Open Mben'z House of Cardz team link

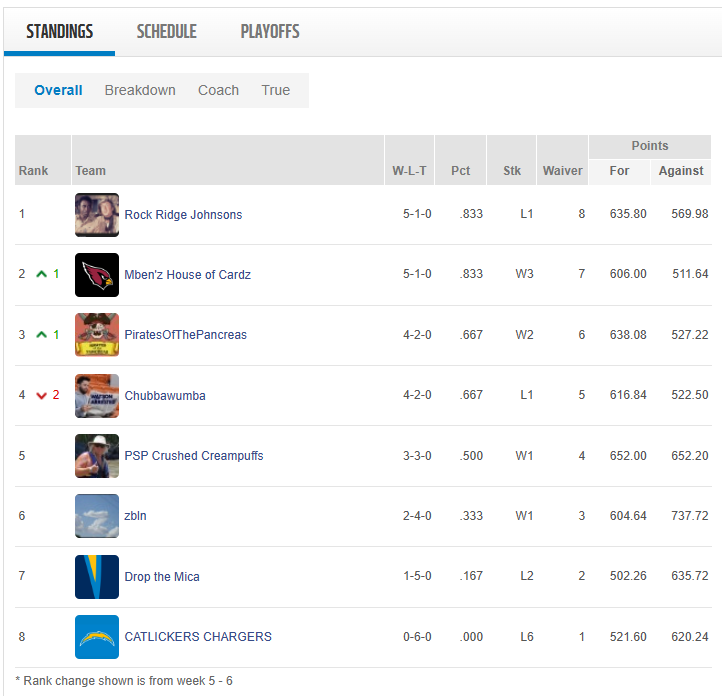[187, 275]
